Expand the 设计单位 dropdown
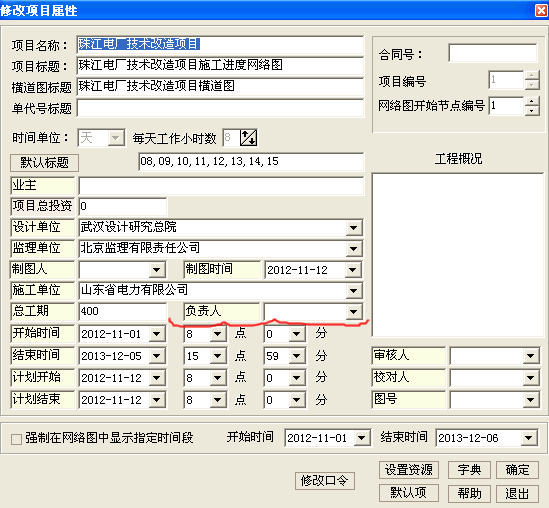The height and width of the screenshot is (508, 549). click(353, 228)
